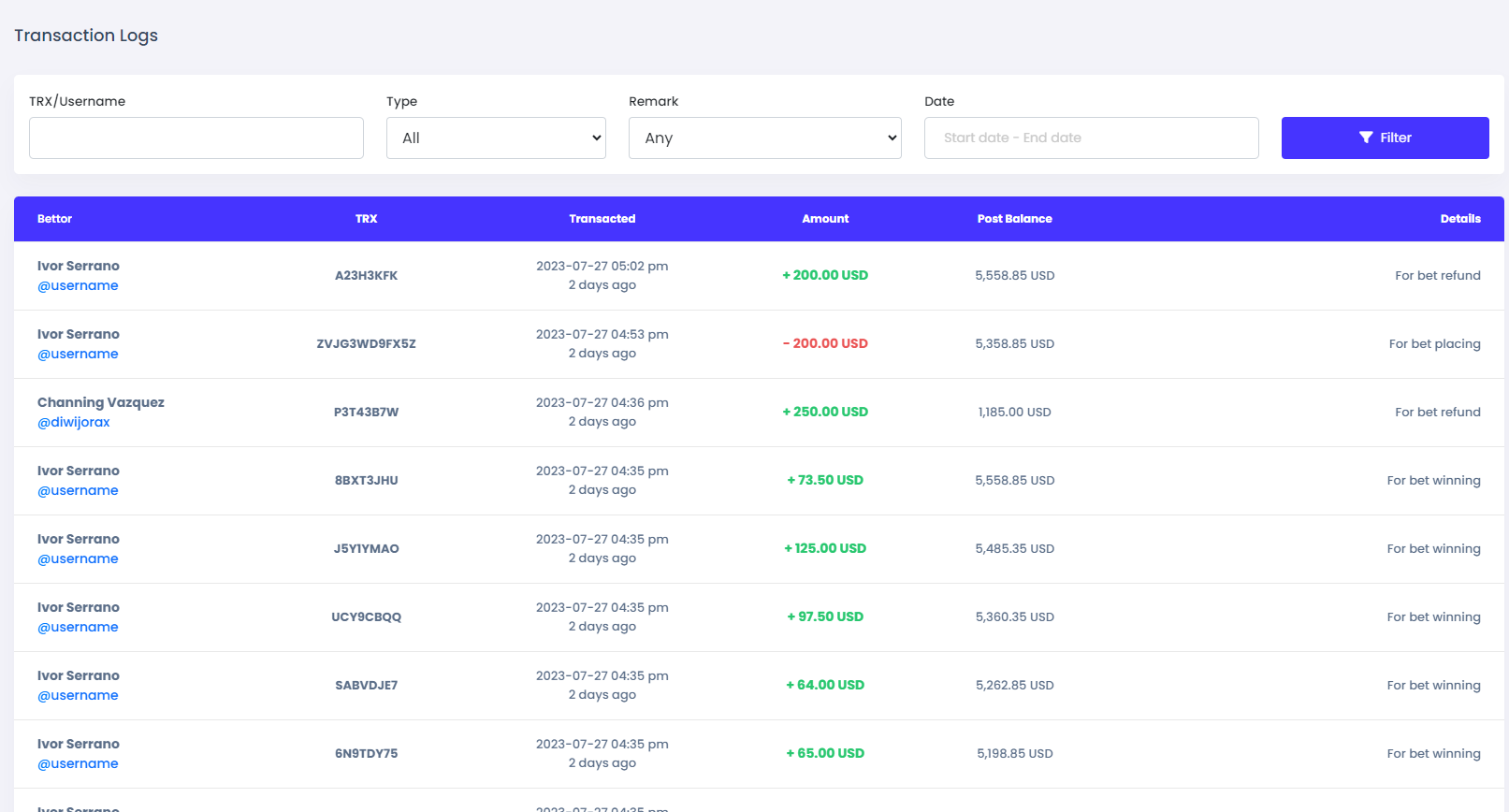Click transaction code 8BXT3JHU
Screen dimensions: 1509x812
click(366, 480)
